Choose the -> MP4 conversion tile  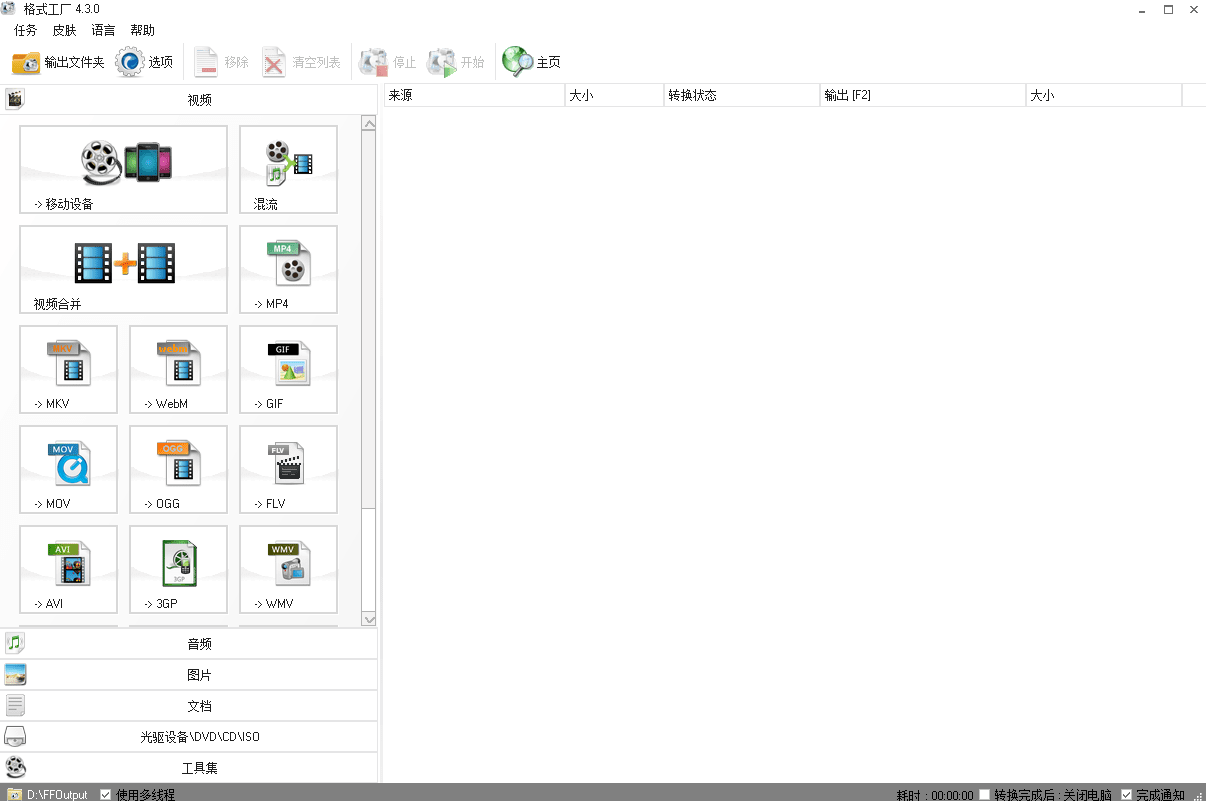point(288,269)
